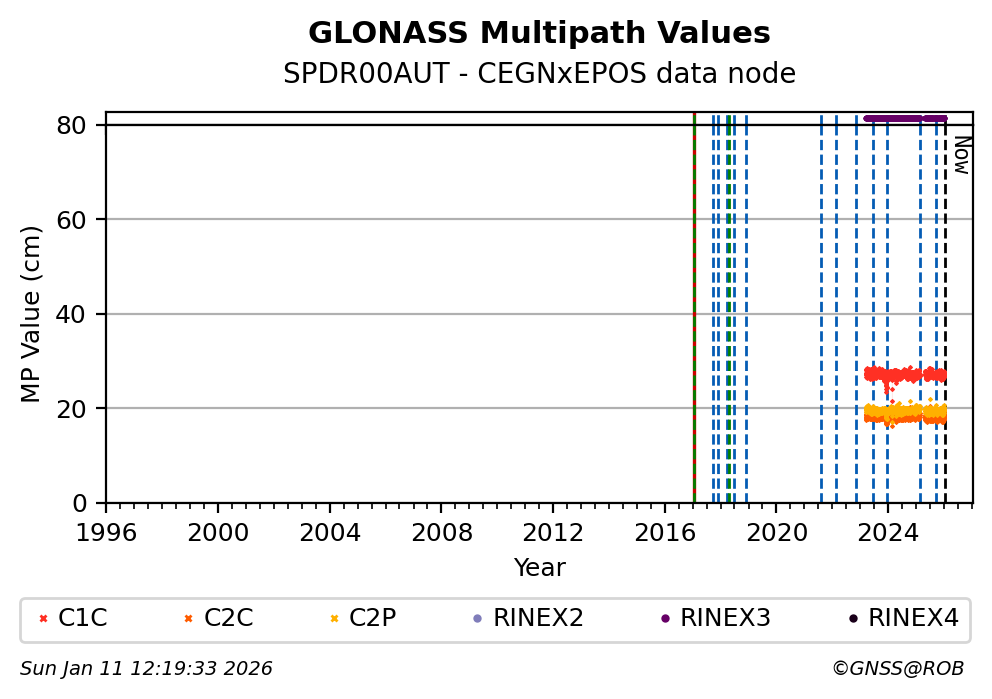
Task: Click the 'Now' marker label
Action: 961,155
